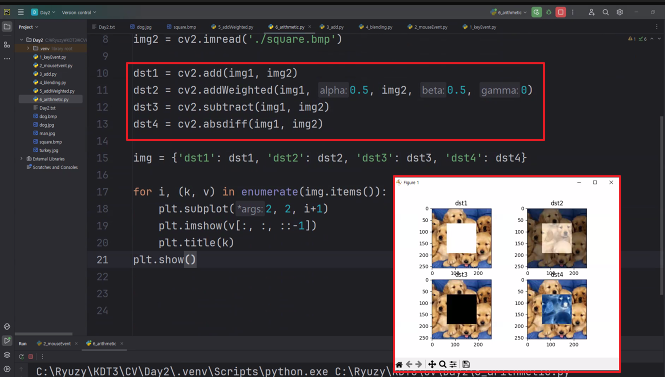The image size is (665, 377).
Task: Close the 6_arithmetic.py editor tab
Action: pos(310,27)
